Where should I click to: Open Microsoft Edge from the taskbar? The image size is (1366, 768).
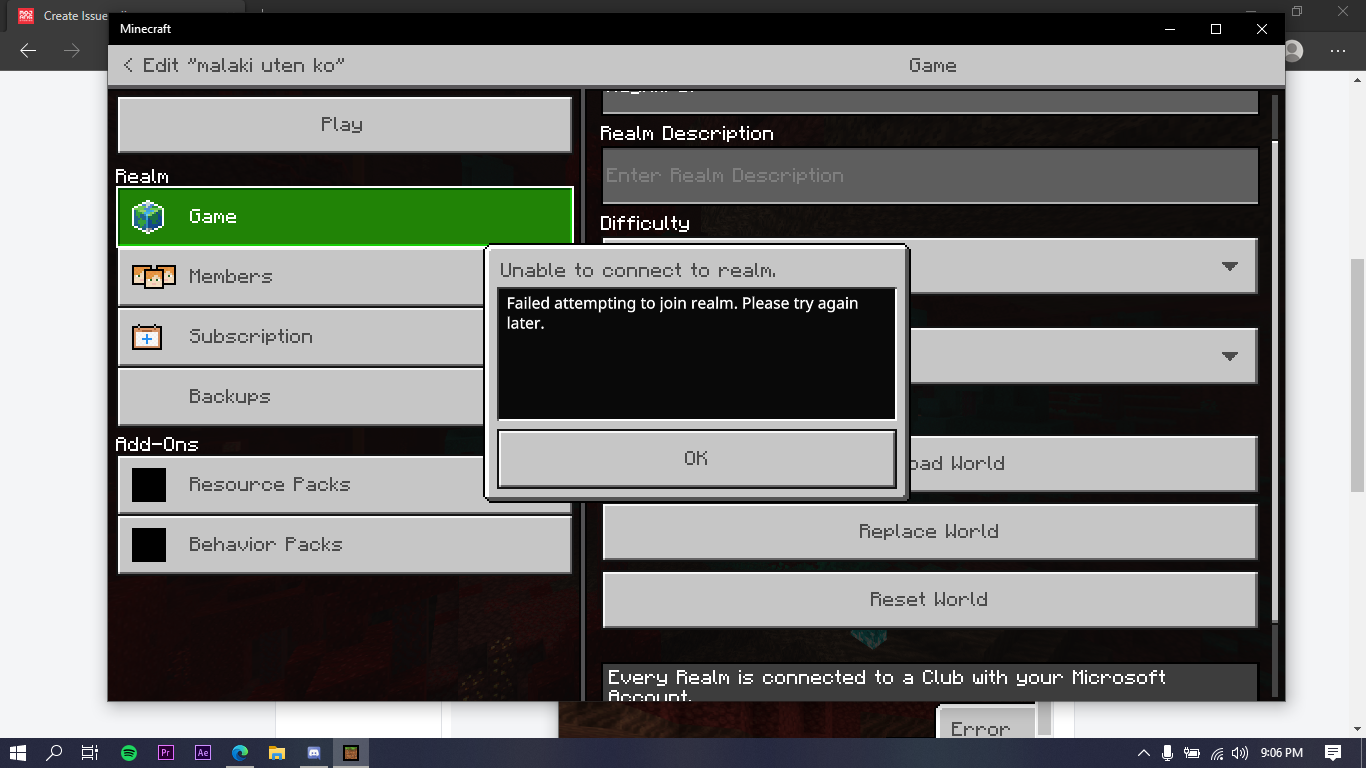click(240, 753)
